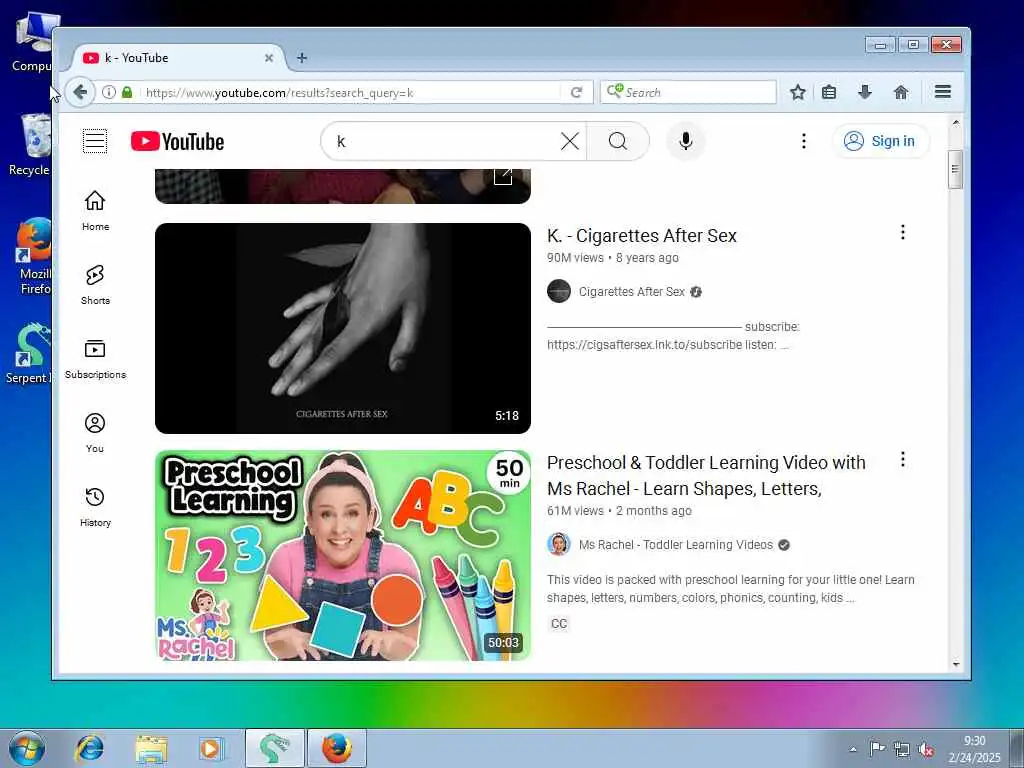
Task: Open the Windows Start menu
Action: point(27,748)
